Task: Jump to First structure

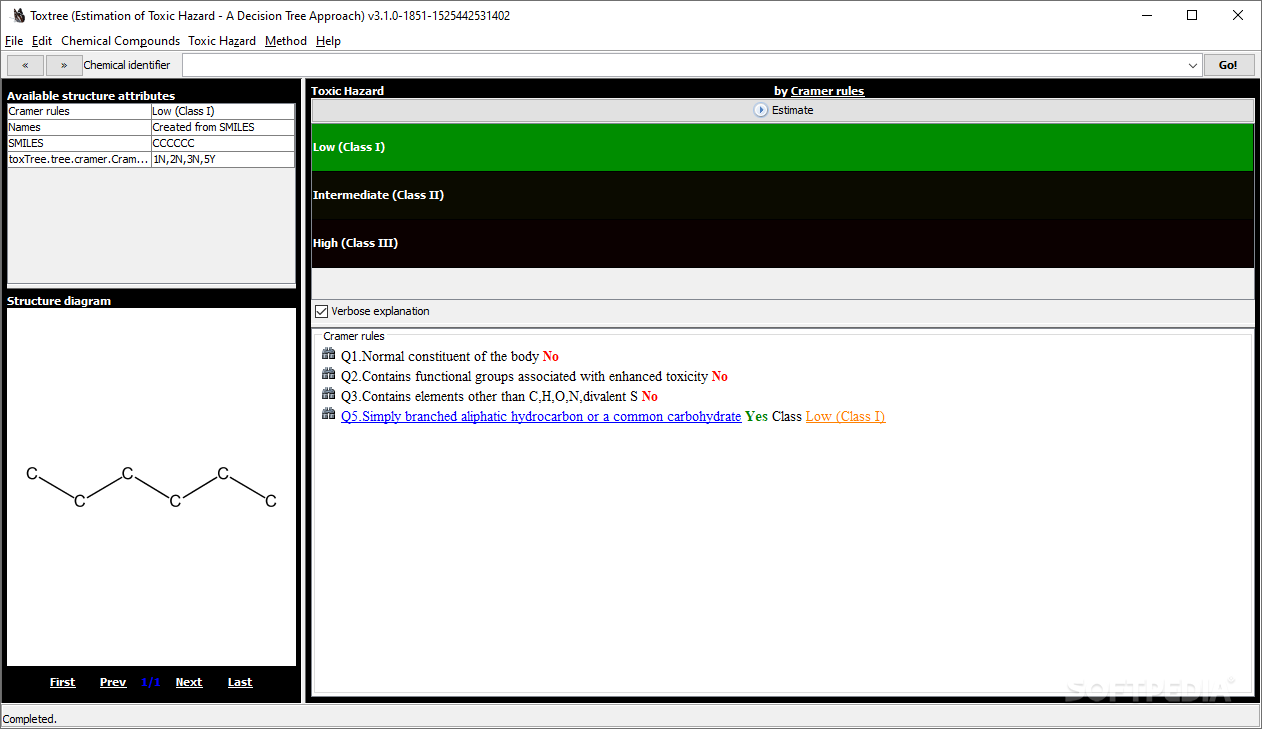Action: [62, 682]
